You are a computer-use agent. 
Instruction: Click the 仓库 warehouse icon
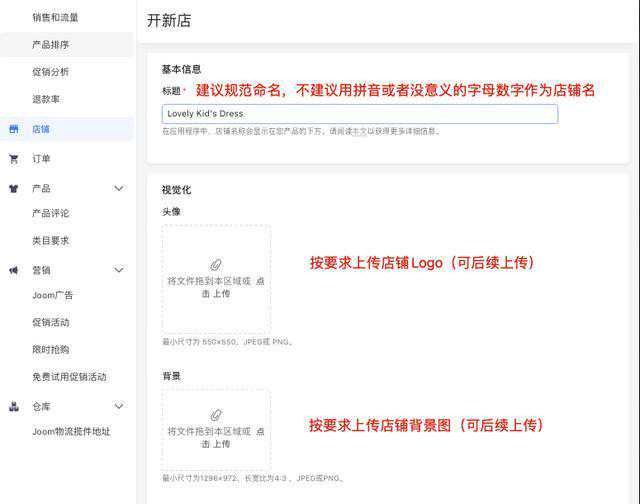point(14,406)
